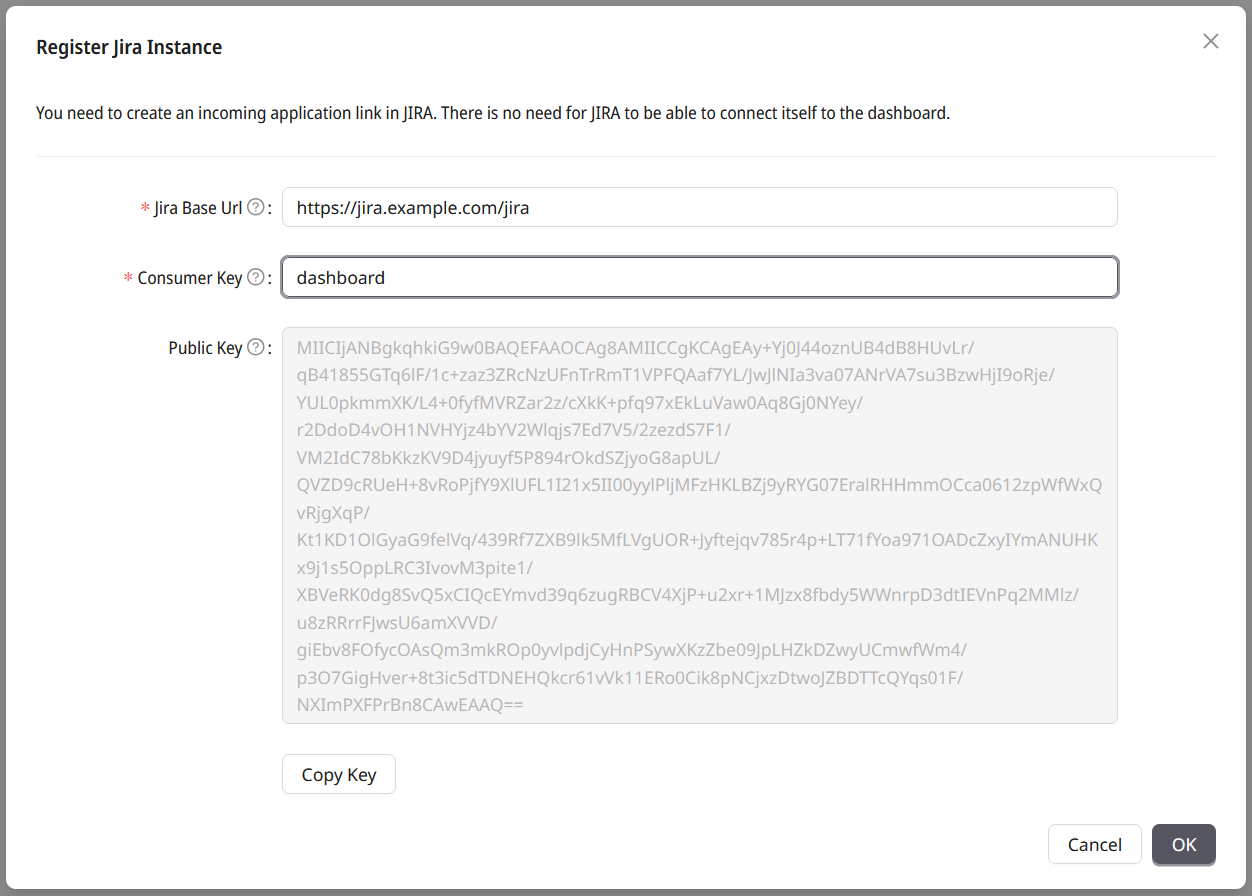This screenshot has width=1252, height=896.
Task: Click into the Consumer Key field
Action: 700,277
